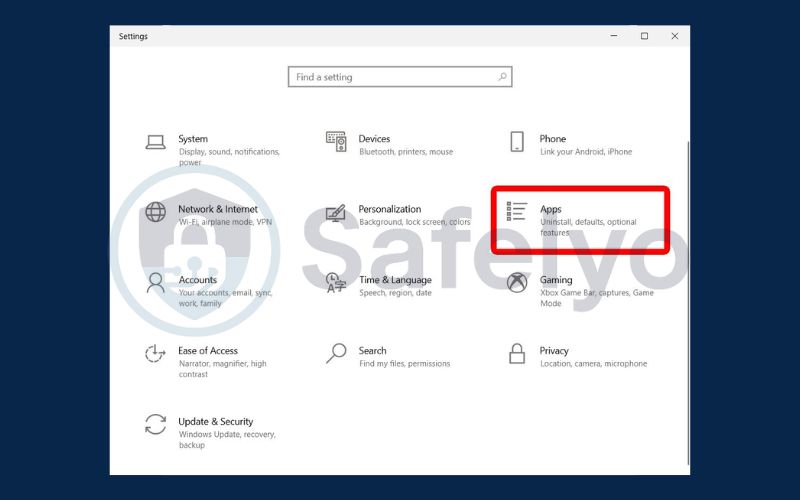800x500 pixels.
Task: Open the Time & Language icon
Action: click(x=336, y=283)
